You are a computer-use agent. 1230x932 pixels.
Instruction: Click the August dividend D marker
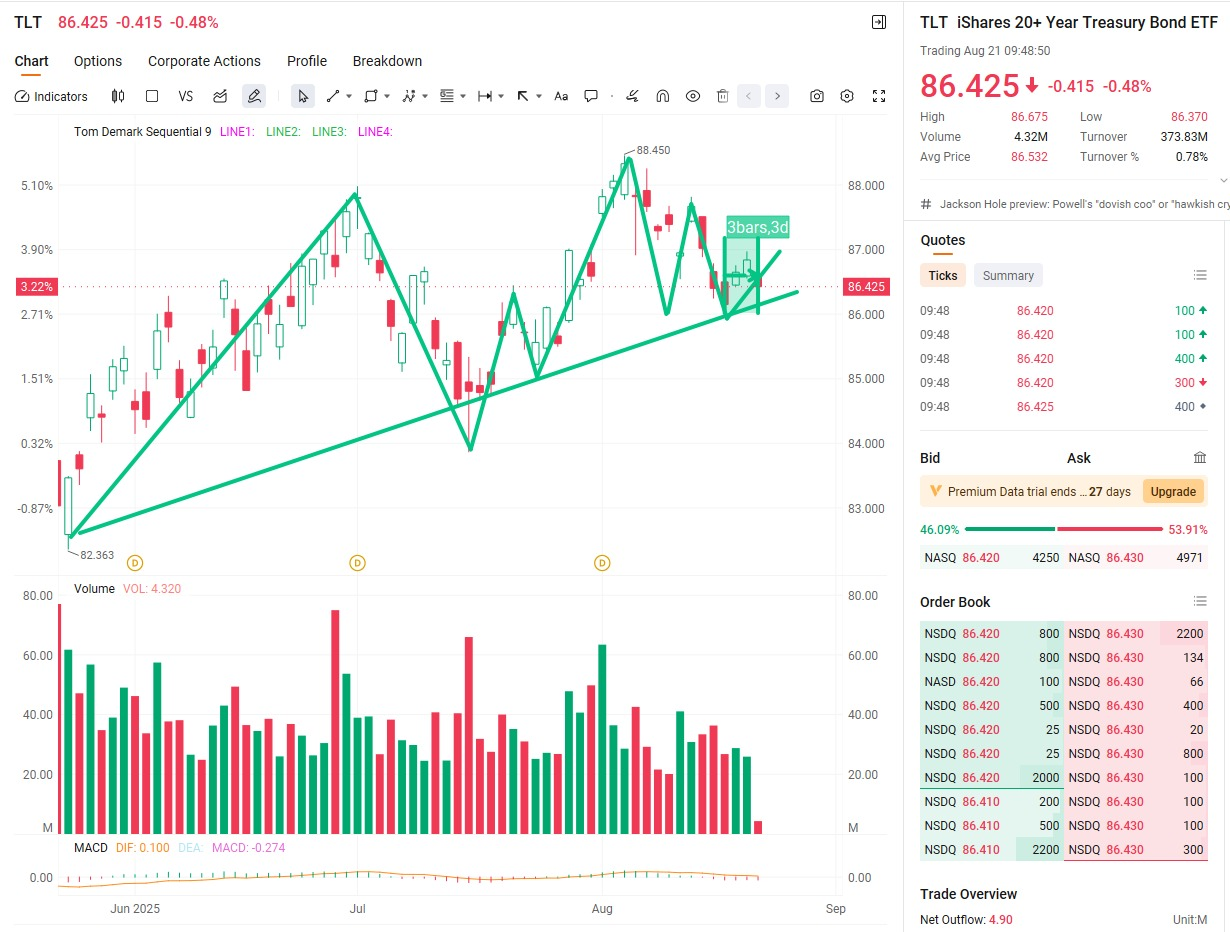tap(602, 563)
